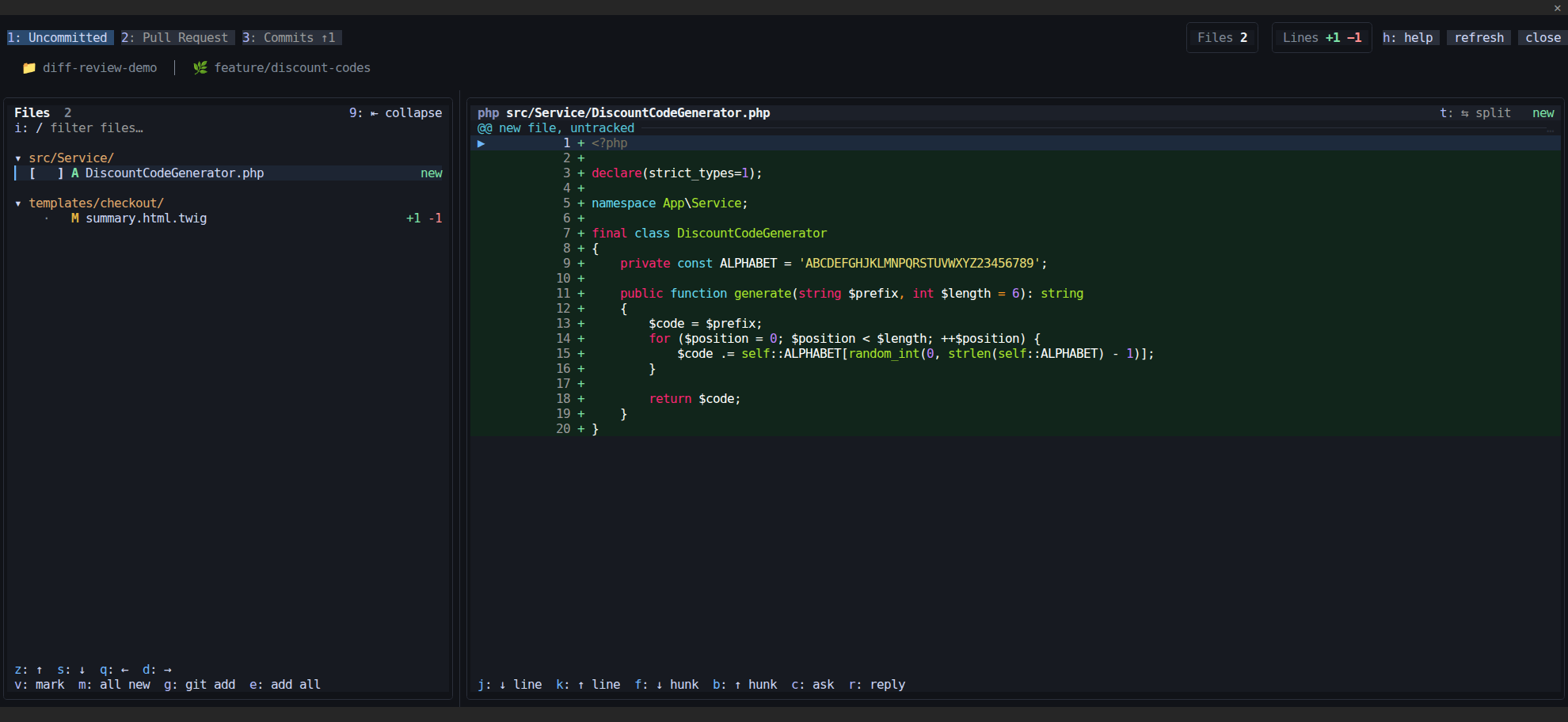Click the f: next hunk shortcut
This screenshot has height=722, width=1568.
click(x=667, y=685)
